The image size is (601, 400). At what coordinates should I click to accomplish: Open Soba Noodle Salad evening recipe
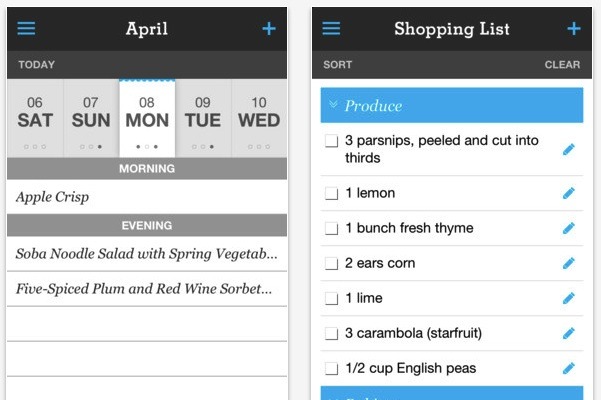click(145, 254)
